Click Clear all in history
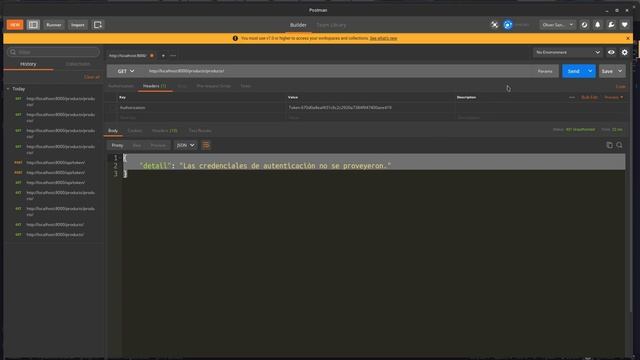Image resolution: width=640 pixels, height=360 pixels. pyautogui.click(x=92, y=77)
